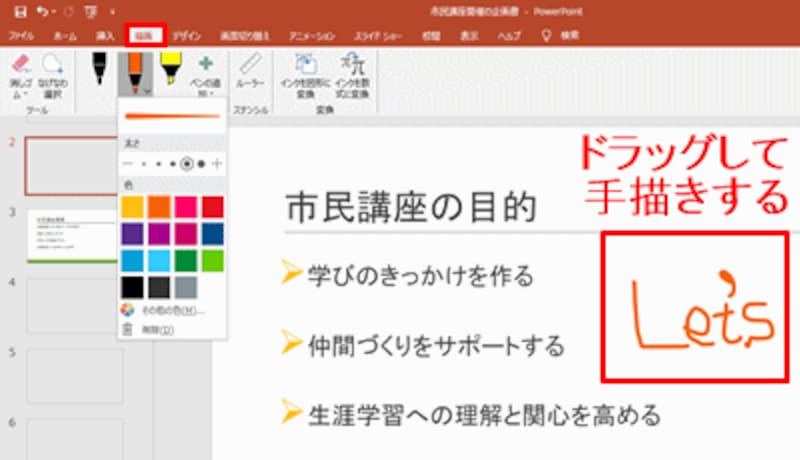The image size is (800, 460).
Task: Click the Delete (削除) pen option
Action: (172, 329)
